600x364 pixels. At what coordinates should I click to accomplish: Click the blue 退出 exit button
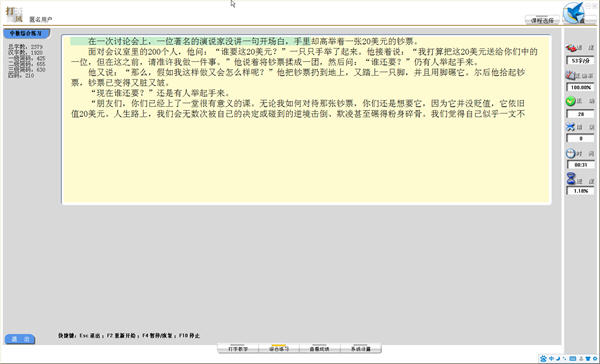coord(20,339)
